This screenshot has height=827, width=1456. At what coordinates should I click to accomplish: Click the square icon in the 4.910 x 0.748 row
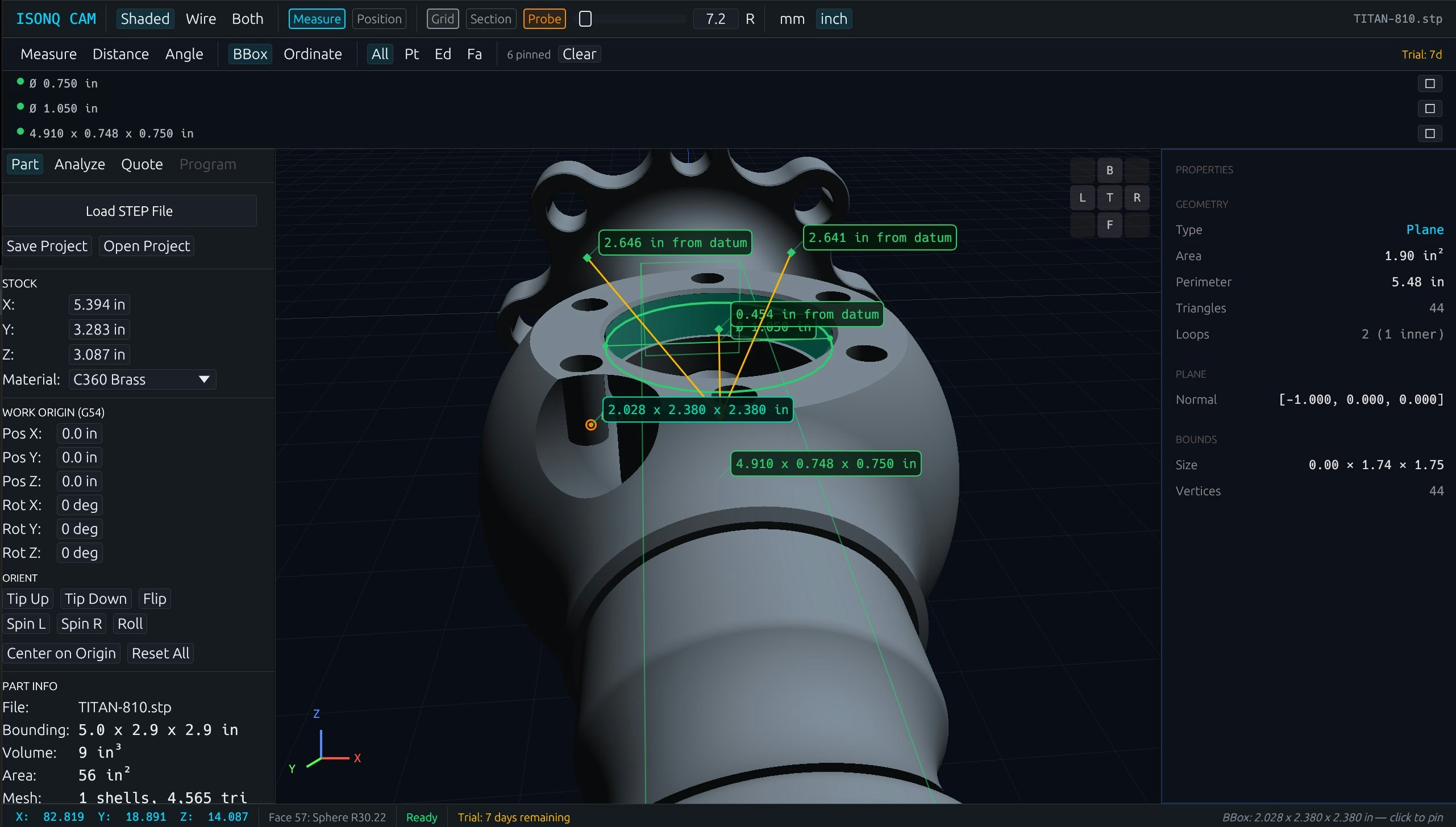pyautogui.click(x=1430, y=133)
